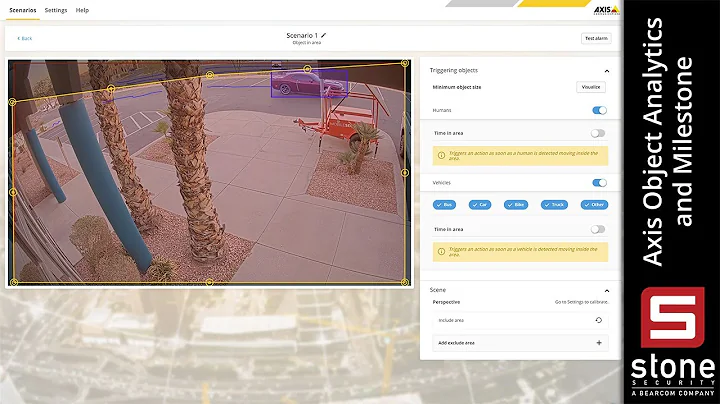The width and height of the screenshot is (720, 404).
Task: Select the bottom-left include area handle
Action: tap(14, 282)
